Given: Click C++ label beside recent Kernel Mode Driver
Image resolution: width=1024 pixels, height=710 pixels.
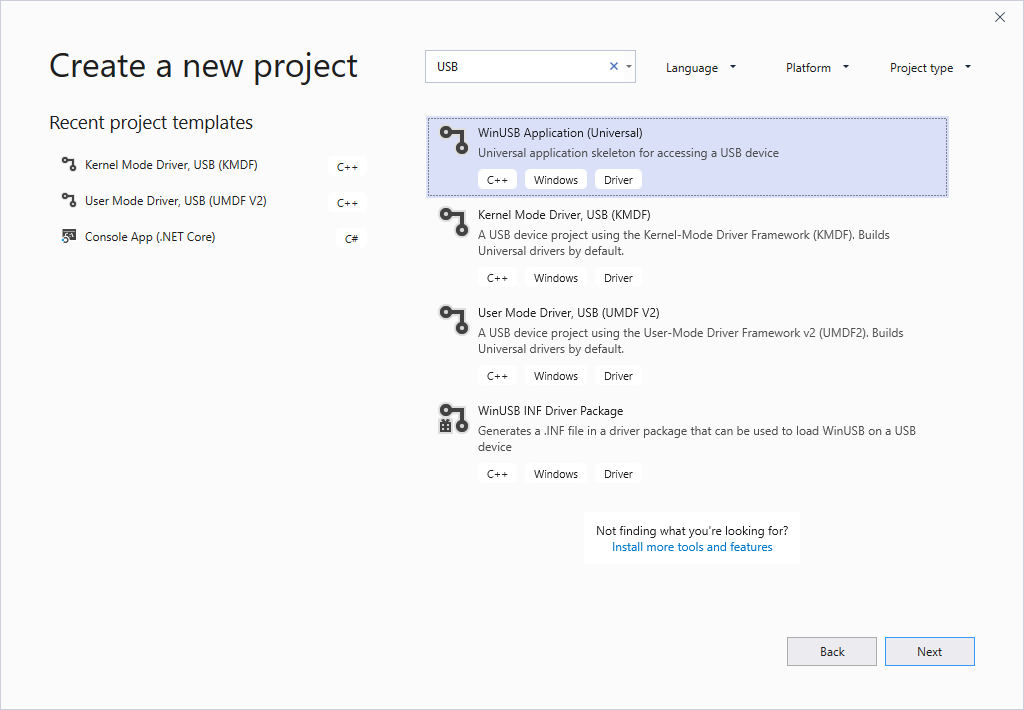Looking at the screenshot, I should (347, 167).
